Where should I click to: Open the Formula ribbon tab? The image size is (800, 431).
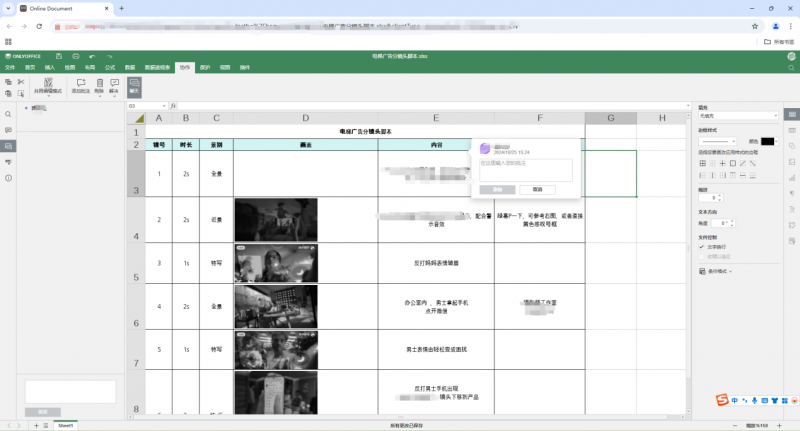pos(110,66)
